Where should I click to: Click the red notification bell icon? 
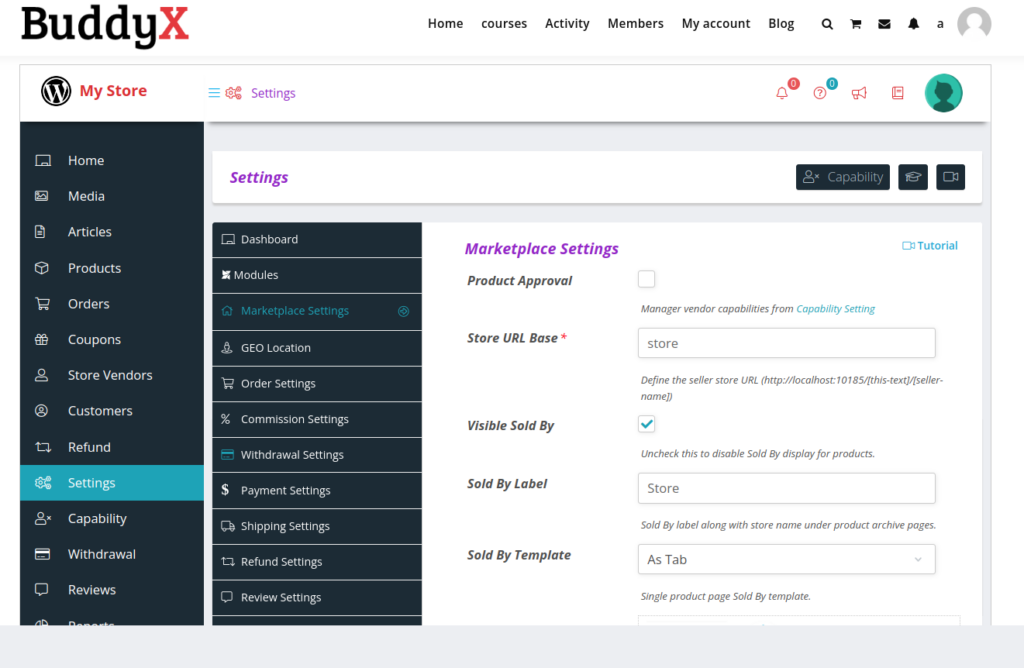(782, 93)
